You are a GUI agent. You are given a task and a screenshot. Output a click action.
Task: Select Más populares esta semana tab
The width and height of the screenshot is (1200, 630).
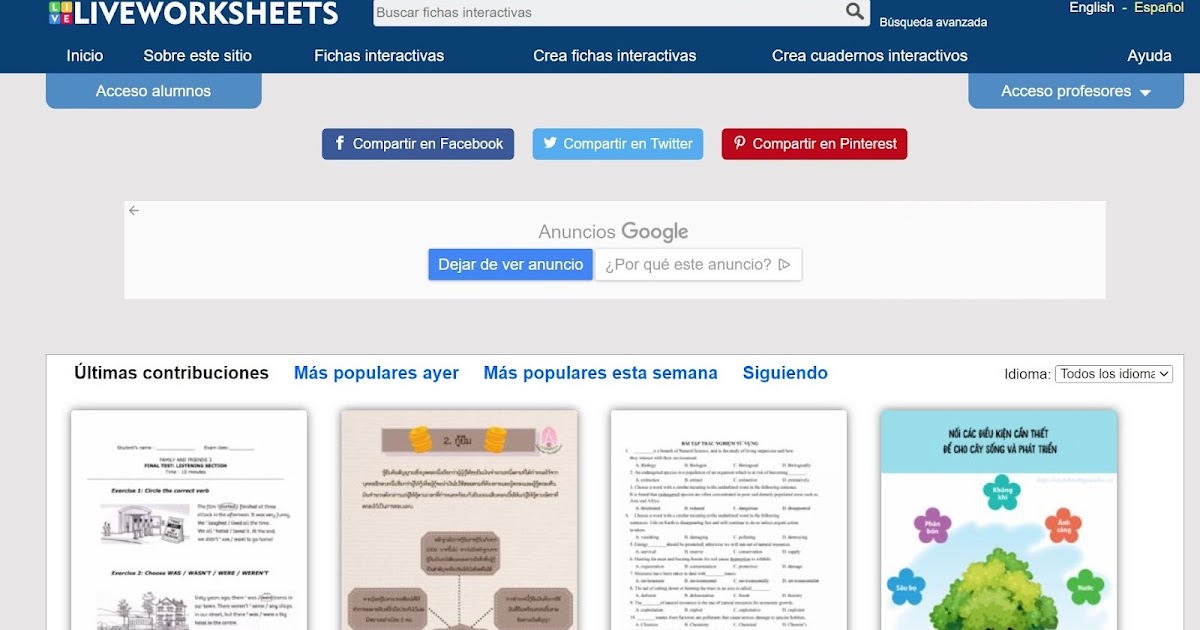[600, 373]
